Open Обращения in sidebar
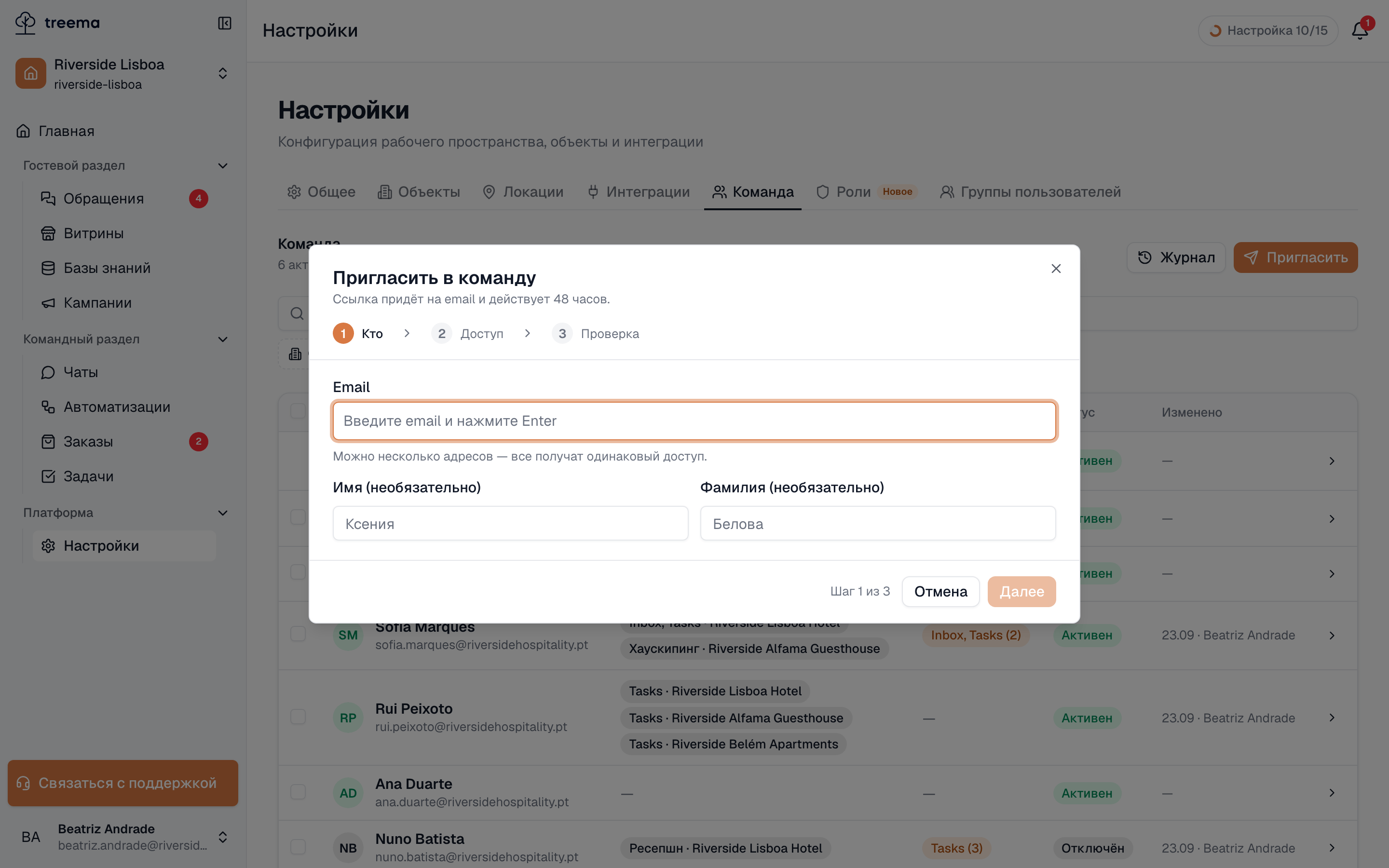This screenshot has height=868, width=1389. pyautogui.click(x=124, y=199)
